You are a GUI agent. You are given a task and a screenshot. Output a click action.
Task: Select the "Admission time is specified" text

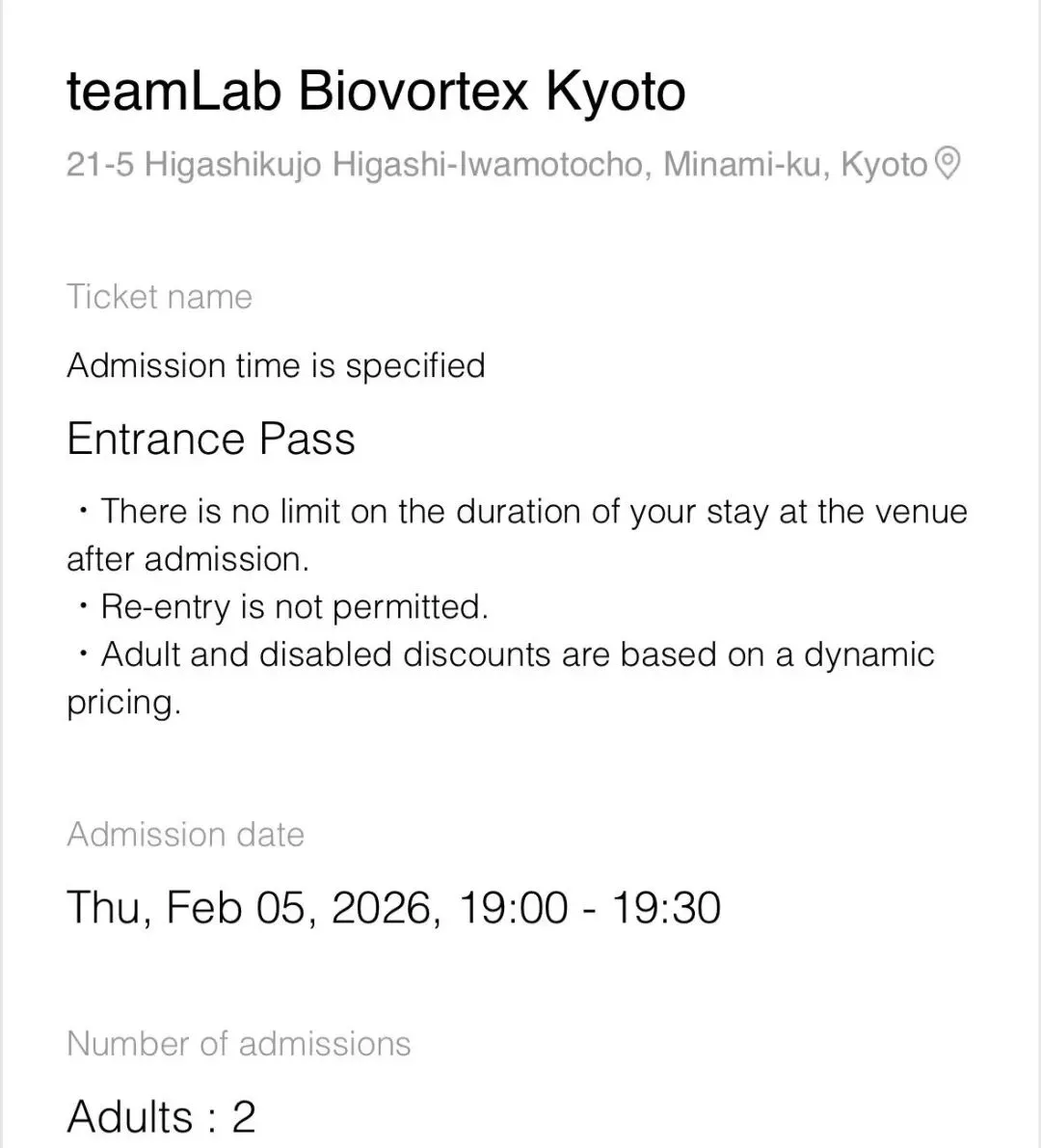(276, 366)
